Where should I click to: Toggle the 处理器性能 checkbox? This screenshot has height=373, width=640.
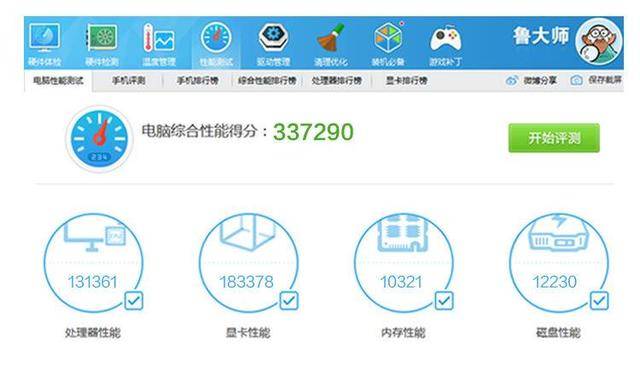click(134, 301)
